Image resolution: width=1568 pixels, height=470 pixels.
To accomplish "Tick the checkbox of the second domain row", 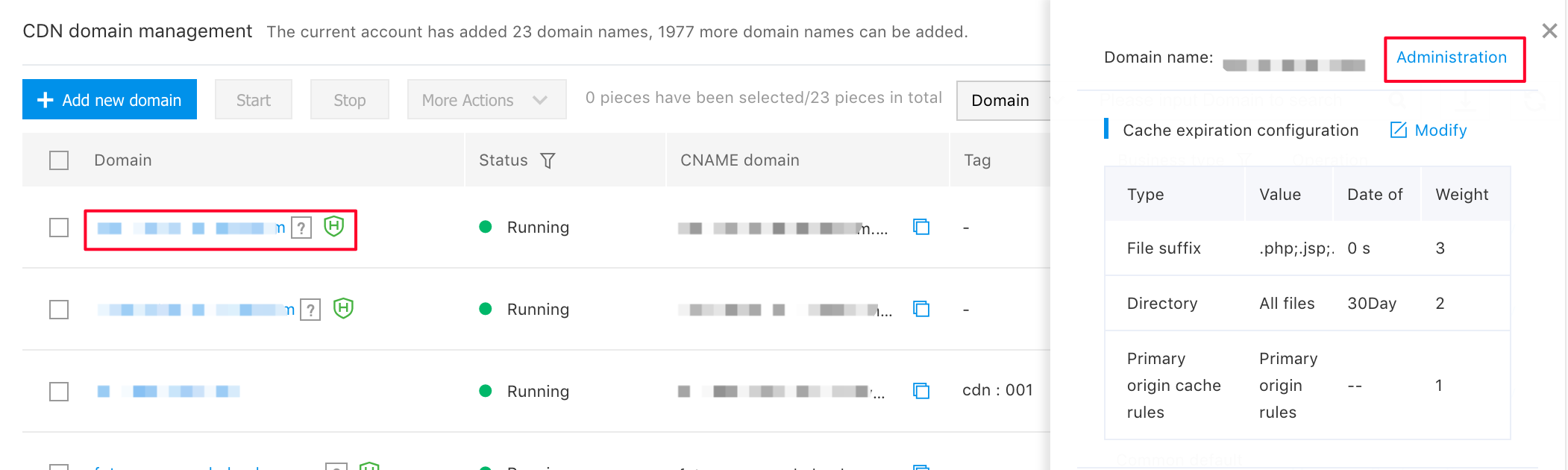I will pyautogui.click(x=59, y=310).
